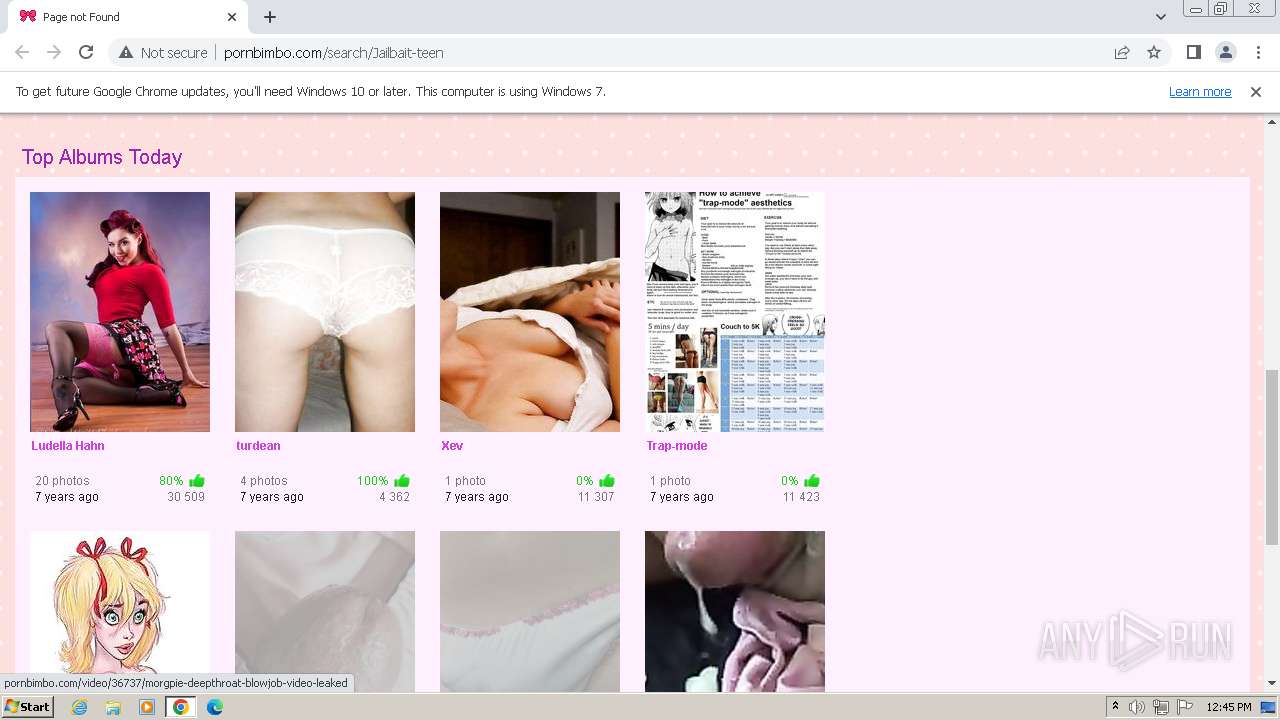Viewport: 1280px width, 720px height.
Task: Go back to the previous page
Action: 22,52
